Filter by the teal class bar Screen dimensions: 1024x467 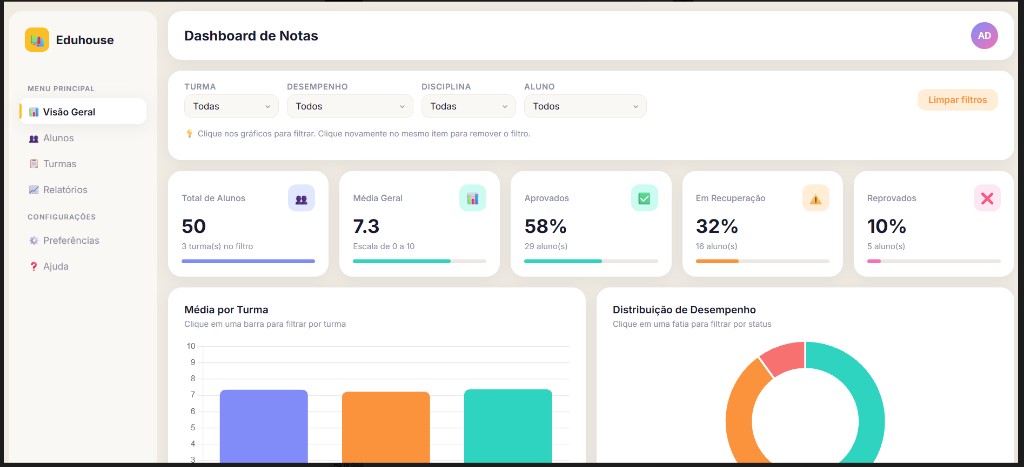click(508, 426)
